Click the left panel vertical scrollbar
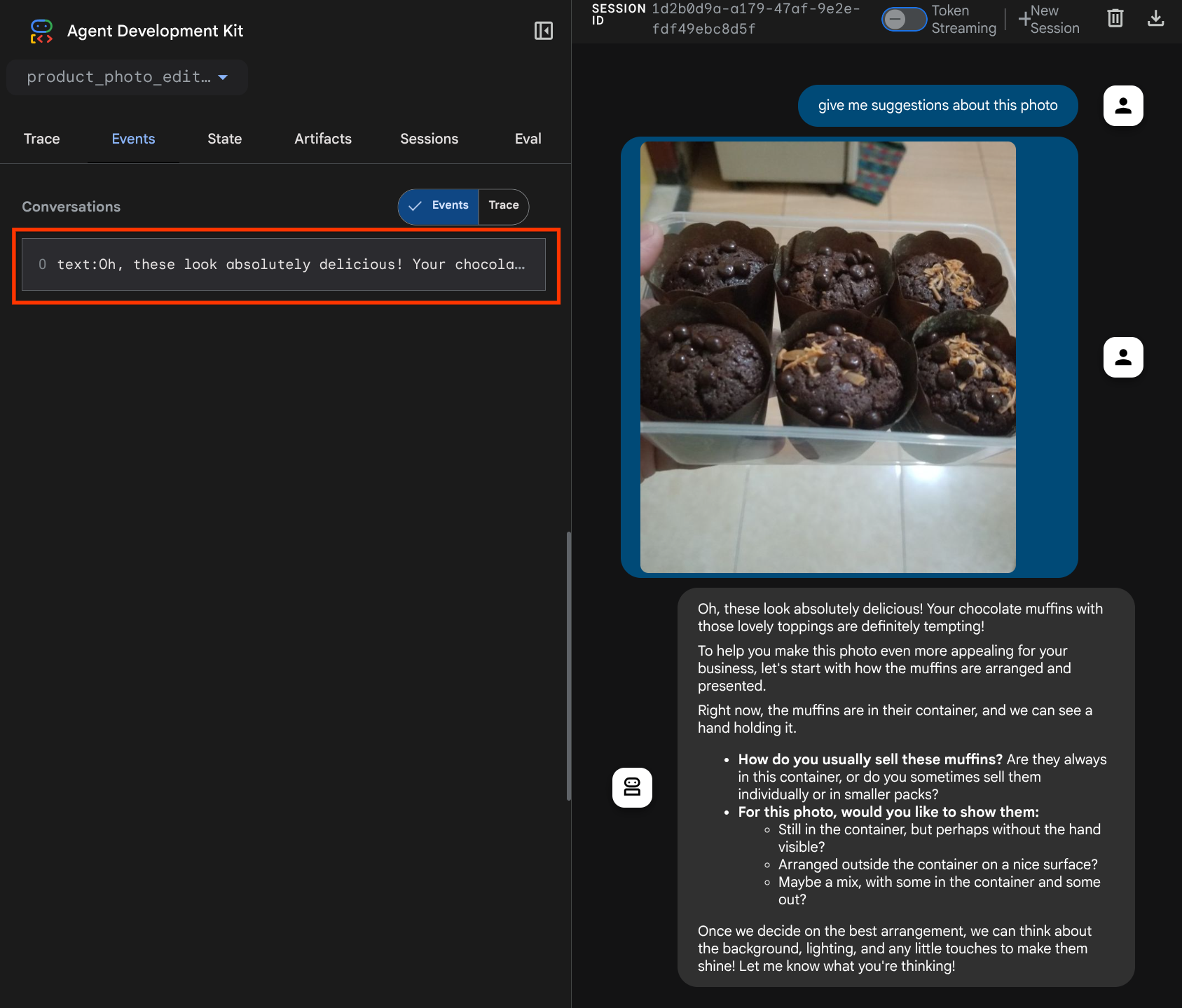 click(568, 665)
